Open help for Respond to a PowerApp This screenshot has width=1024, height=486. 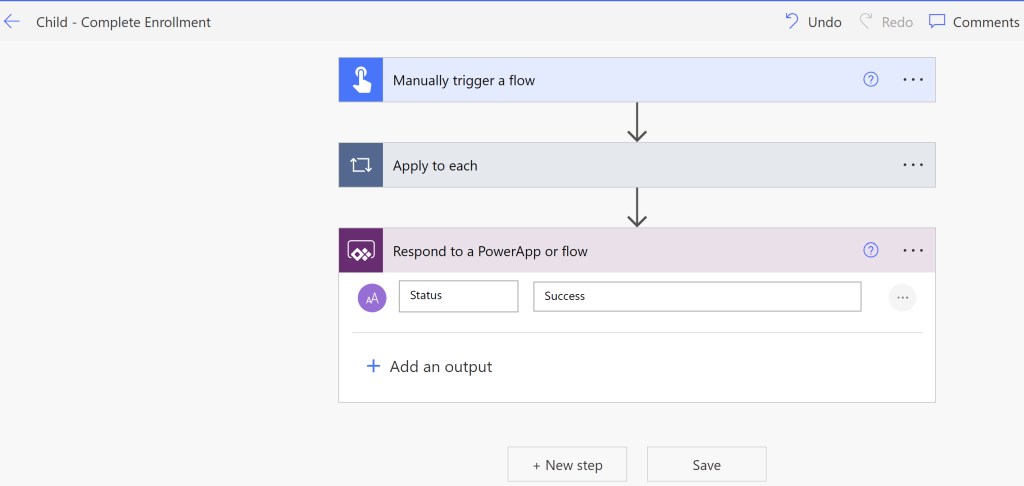[x=870, y=250]
